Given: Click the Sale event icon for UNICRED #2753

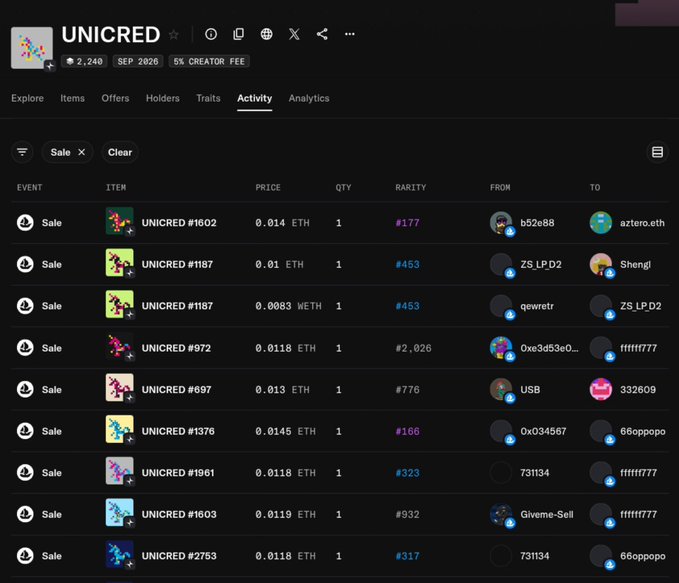Looking at the screenshot, I should [25, 556].
